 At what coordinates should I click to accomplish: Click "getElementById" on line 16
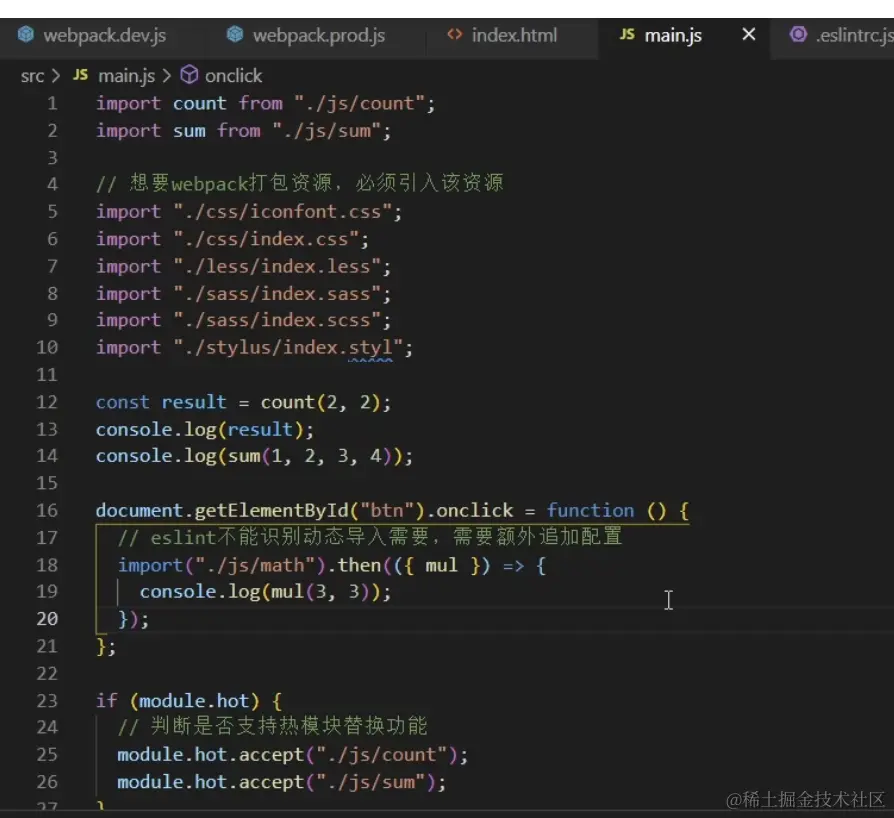coord(271,510)
